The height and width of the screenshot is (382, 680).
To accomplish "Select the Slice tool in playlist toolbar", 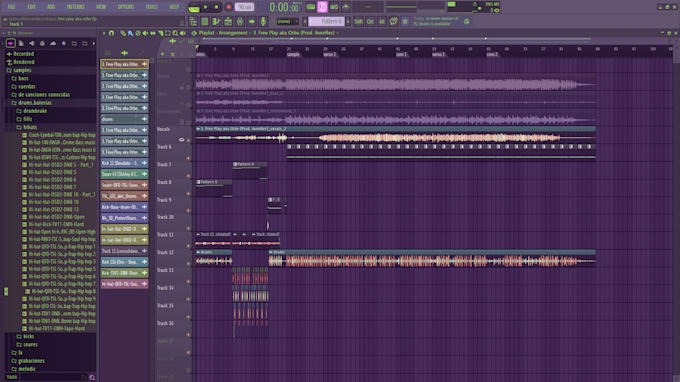I will 160,33.
